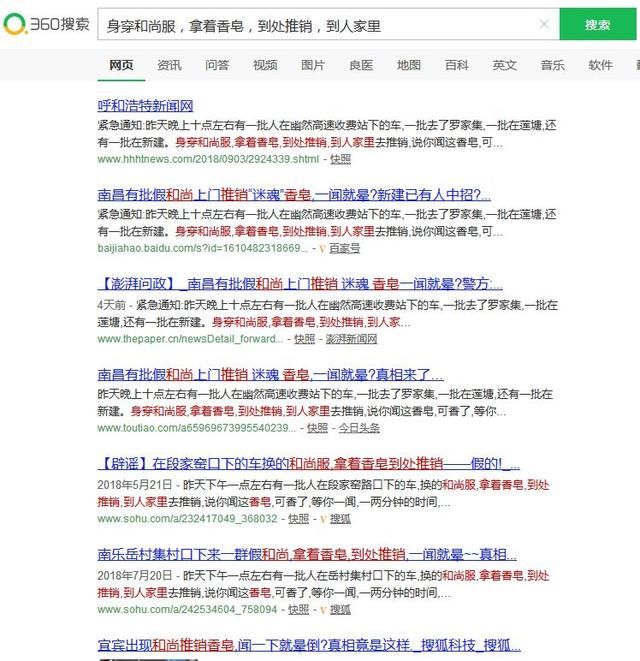
Task: Open the 图片 tab
Action: (x=312, y=65)
